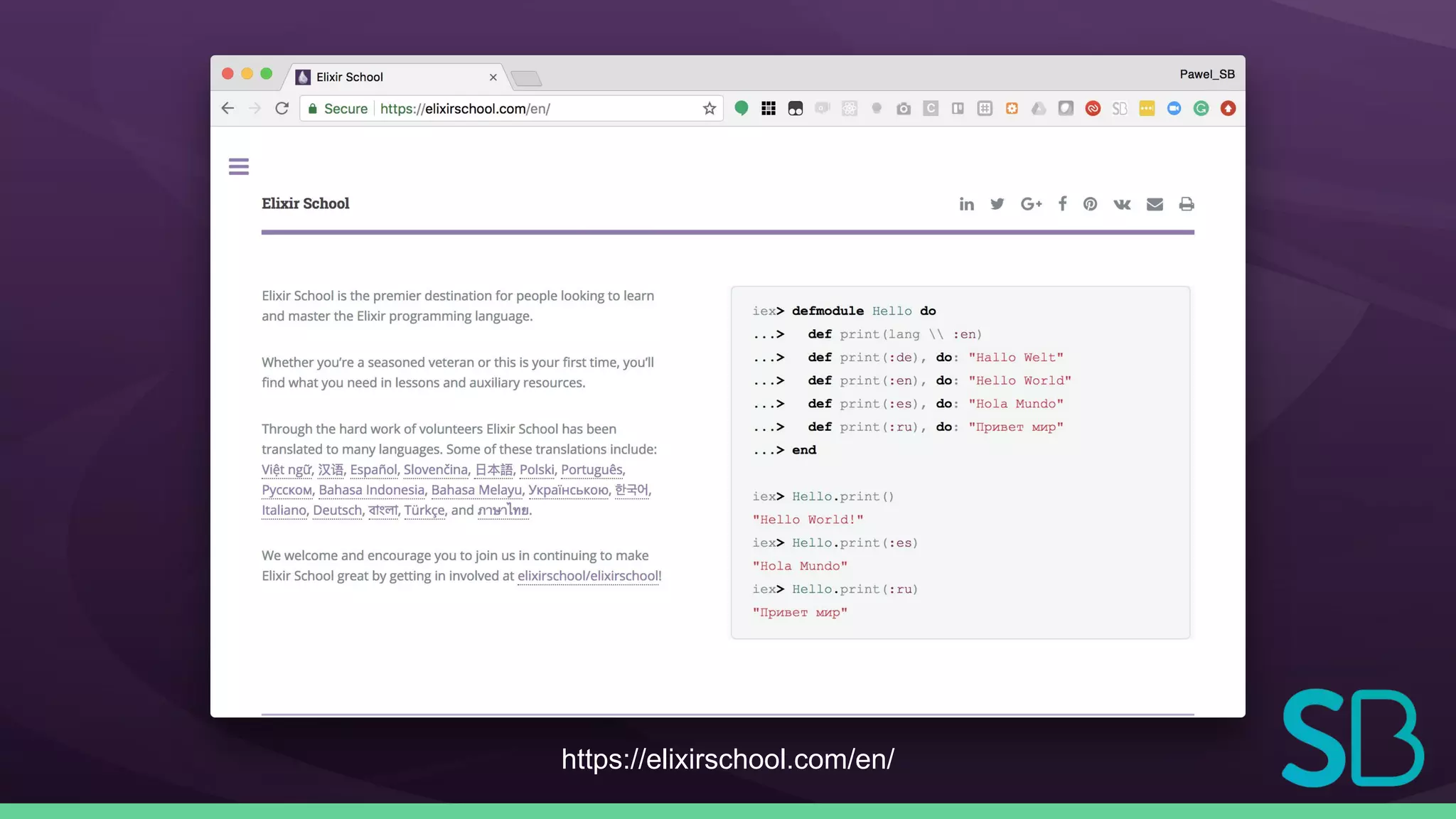Screen dimensions: 1456x819
Task: Click the Elixir School page title
Action: [306, 203]
